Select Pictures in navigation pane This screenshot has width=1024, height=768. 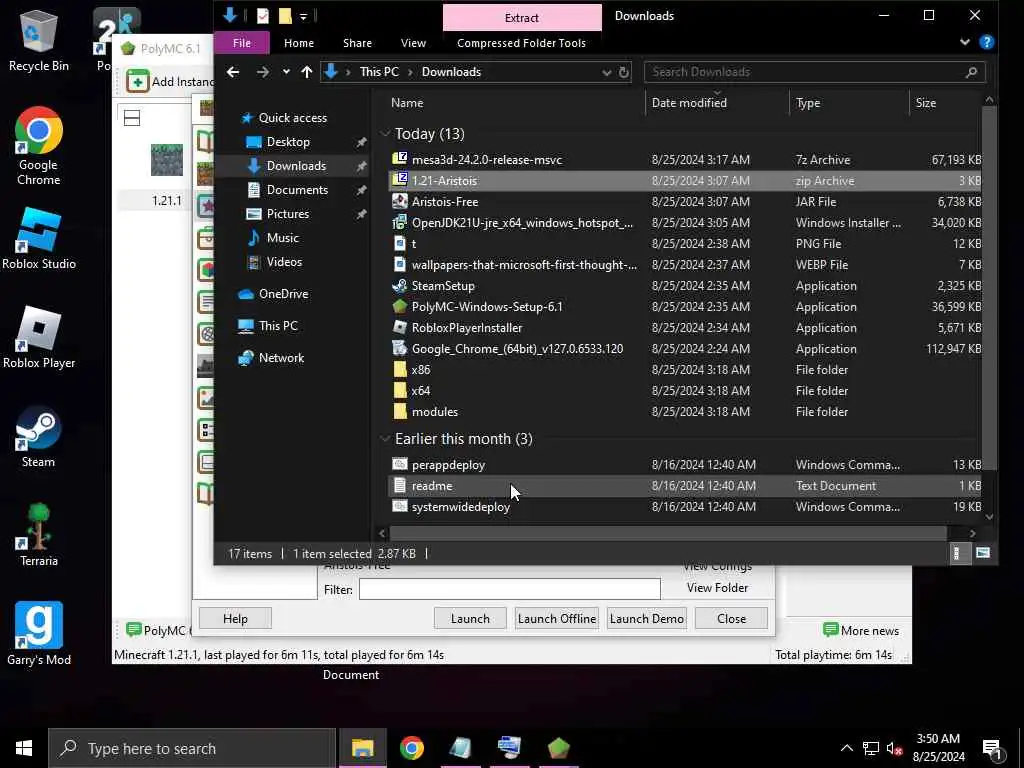[x=287, y=214]
